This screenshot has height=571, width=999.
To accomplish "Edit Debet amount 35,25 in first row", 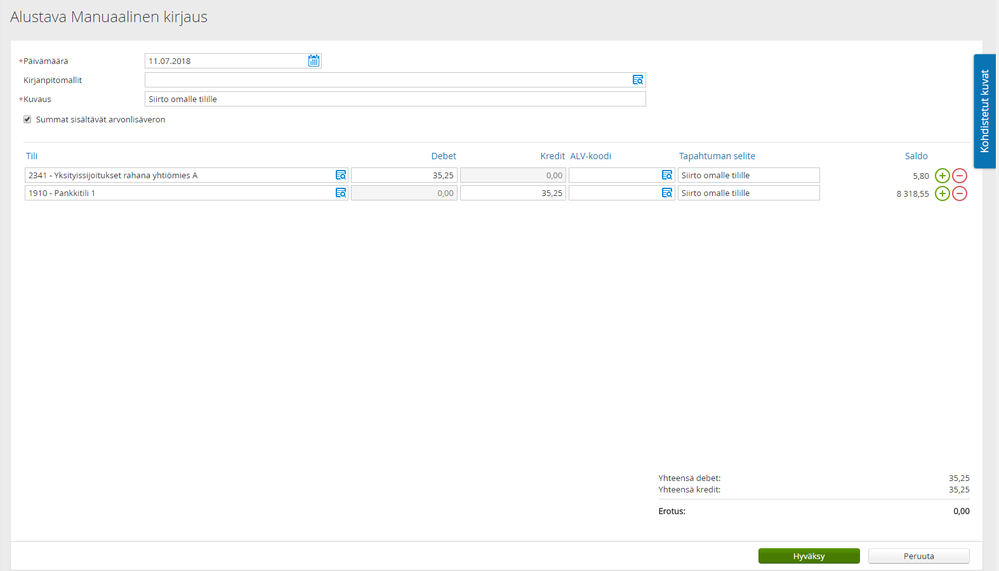I will 404,175.
